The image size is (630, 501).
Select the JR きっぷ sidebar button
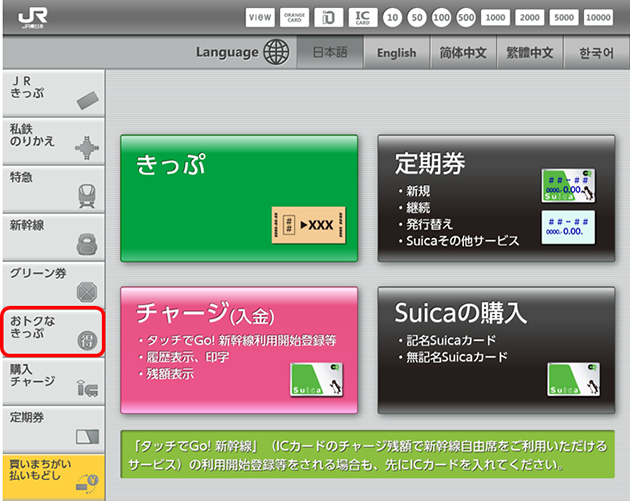point(53,94)
